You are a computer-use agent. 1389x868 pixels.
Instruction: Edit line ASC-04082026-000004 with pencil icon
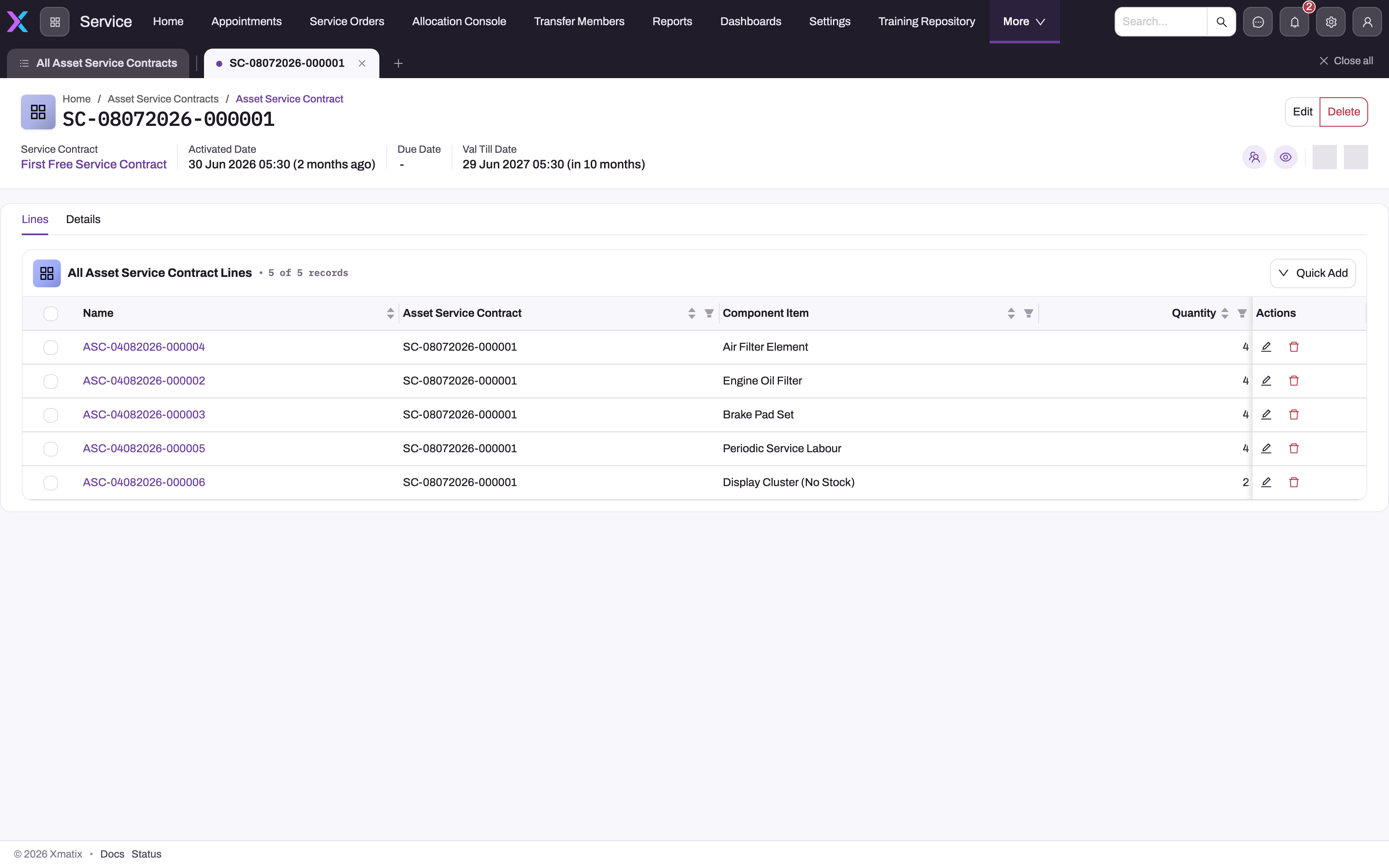pos(1266,347)
